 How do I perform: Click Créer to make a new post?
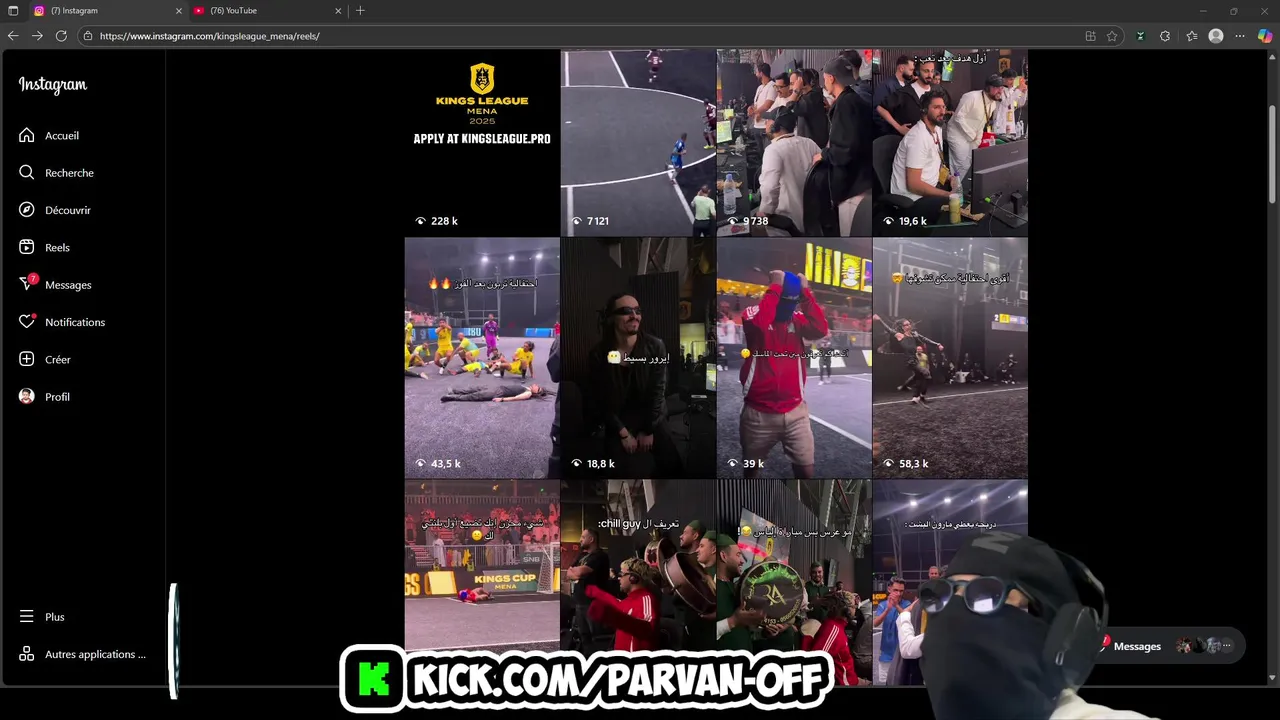46,359
